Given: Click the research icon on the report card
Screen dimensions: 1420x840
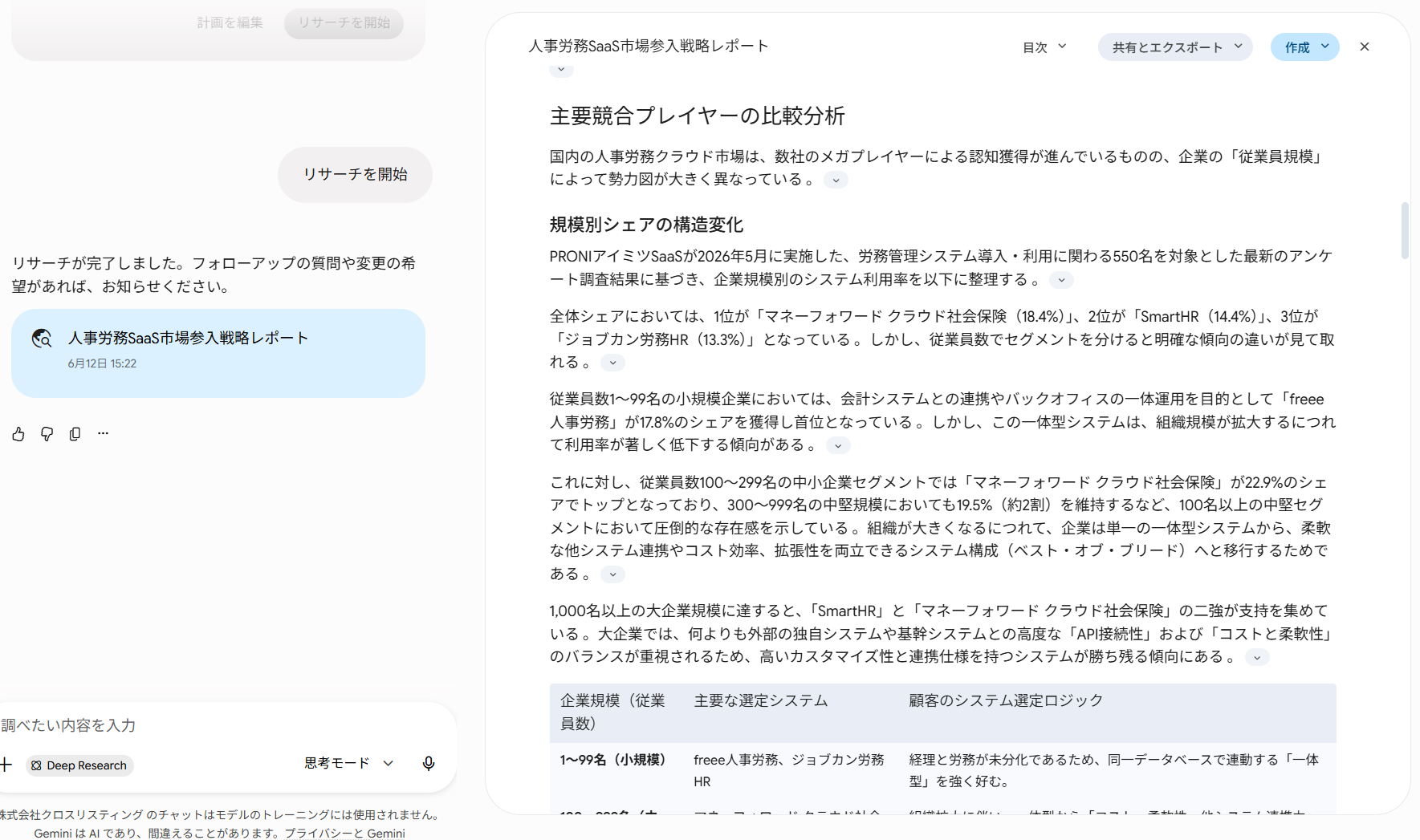Looking at the screenshot, I should [x=42, y=339].
